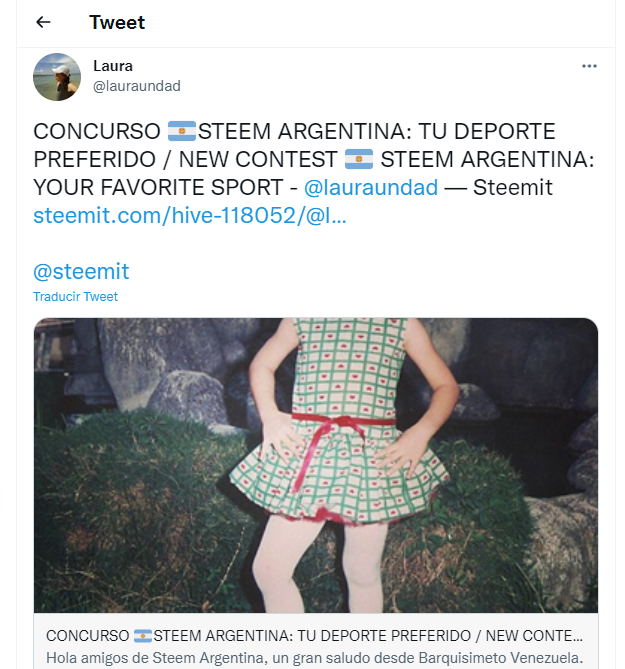Click Traducir Tweet to translate
Image resolution: width=625 pixels, height=669 pixels.
coord(76,297)
